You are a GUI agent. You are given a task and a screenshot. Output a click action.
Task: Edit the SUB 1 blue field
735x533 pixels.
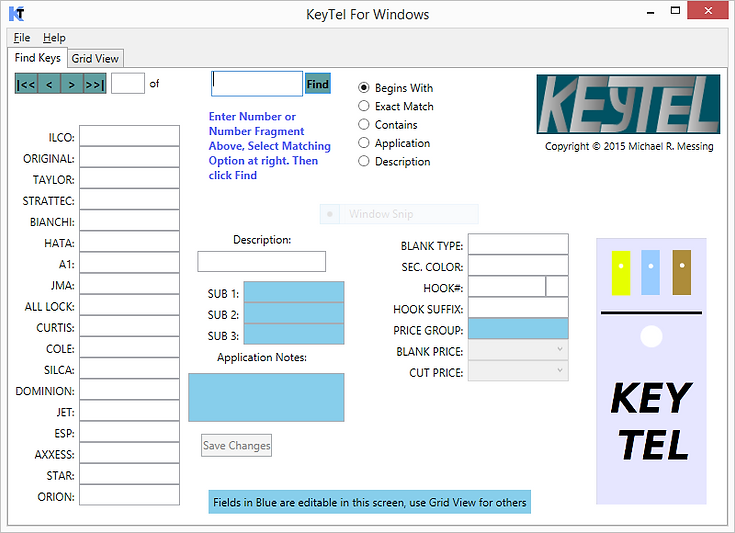click(x=294, y=292)
